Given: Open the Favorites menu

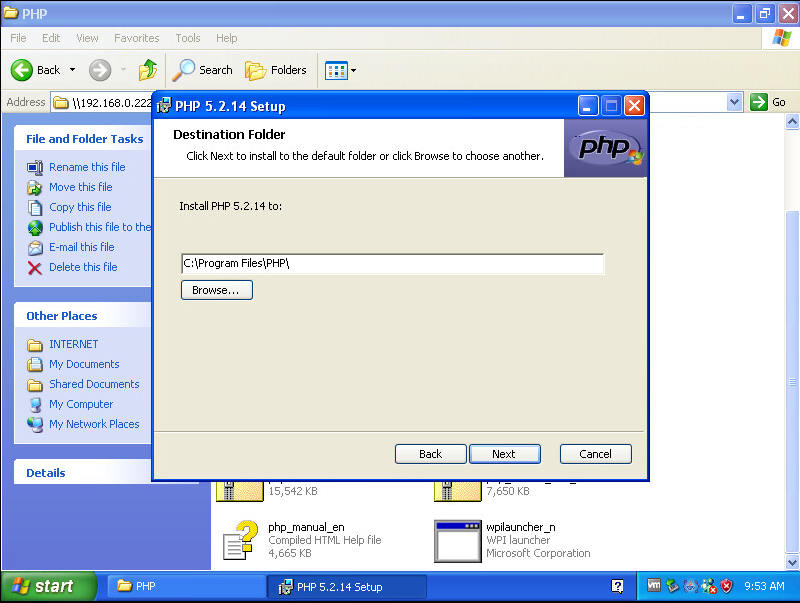Looking at the screenshot, I should tap(136, 38).
